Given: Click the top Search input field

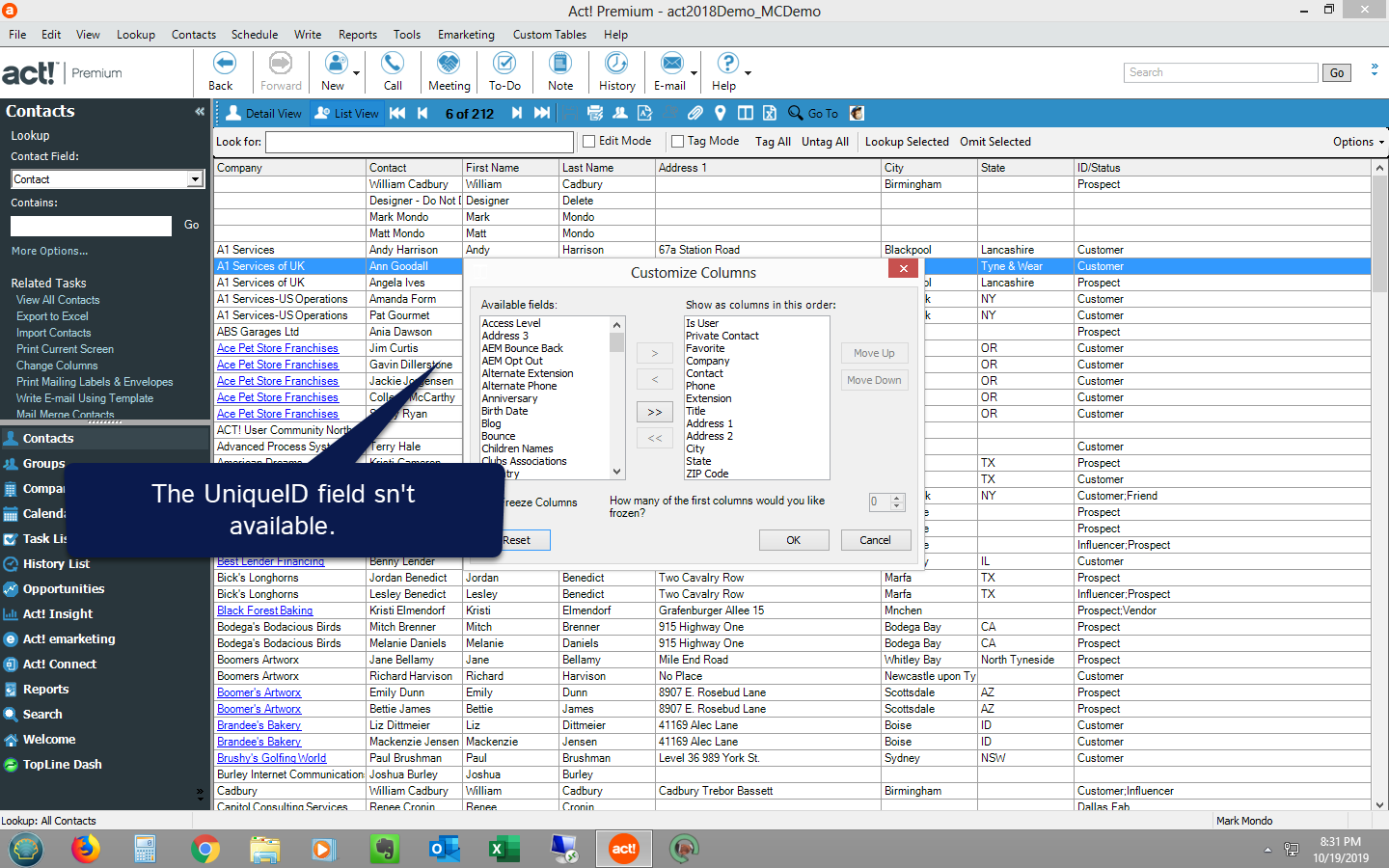Looking at the screenshot, I should click(1221, 72).
